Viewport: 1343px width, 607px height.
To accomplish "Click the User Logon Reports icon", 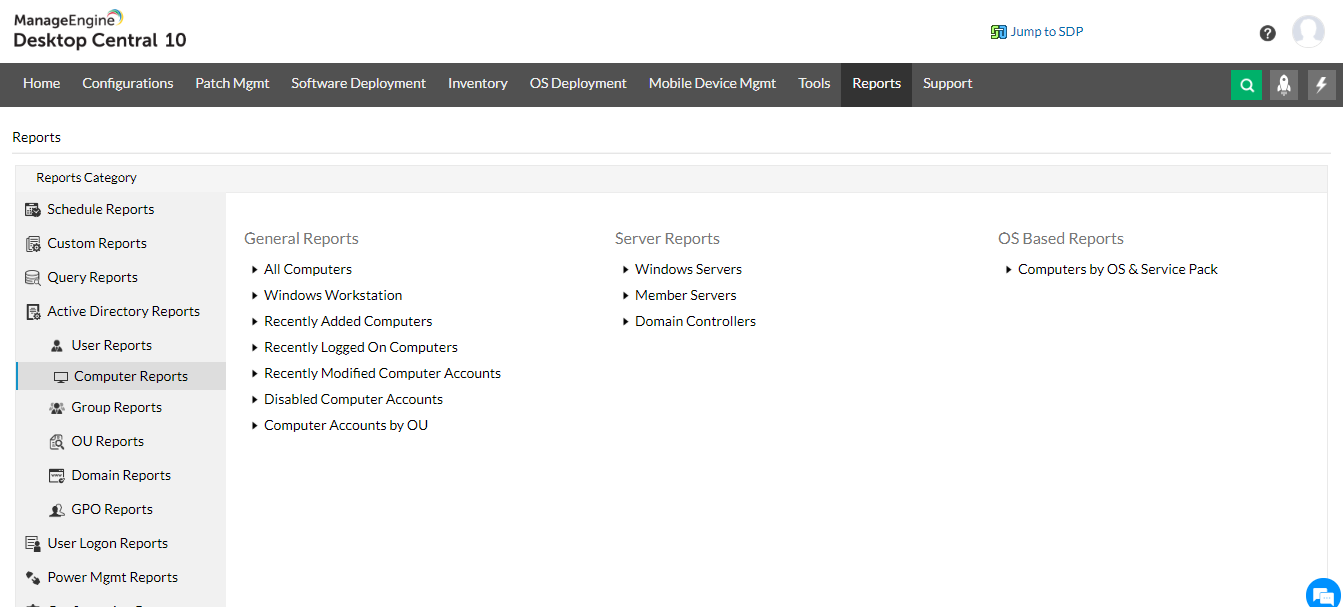I will pyautogui.click(x=32, y=544).
